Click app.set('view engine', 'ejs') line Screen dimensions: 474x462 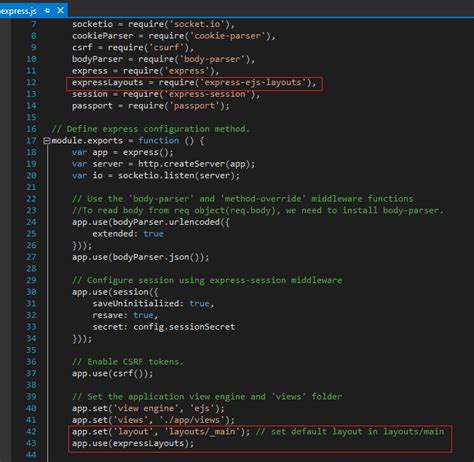[148, 408]
